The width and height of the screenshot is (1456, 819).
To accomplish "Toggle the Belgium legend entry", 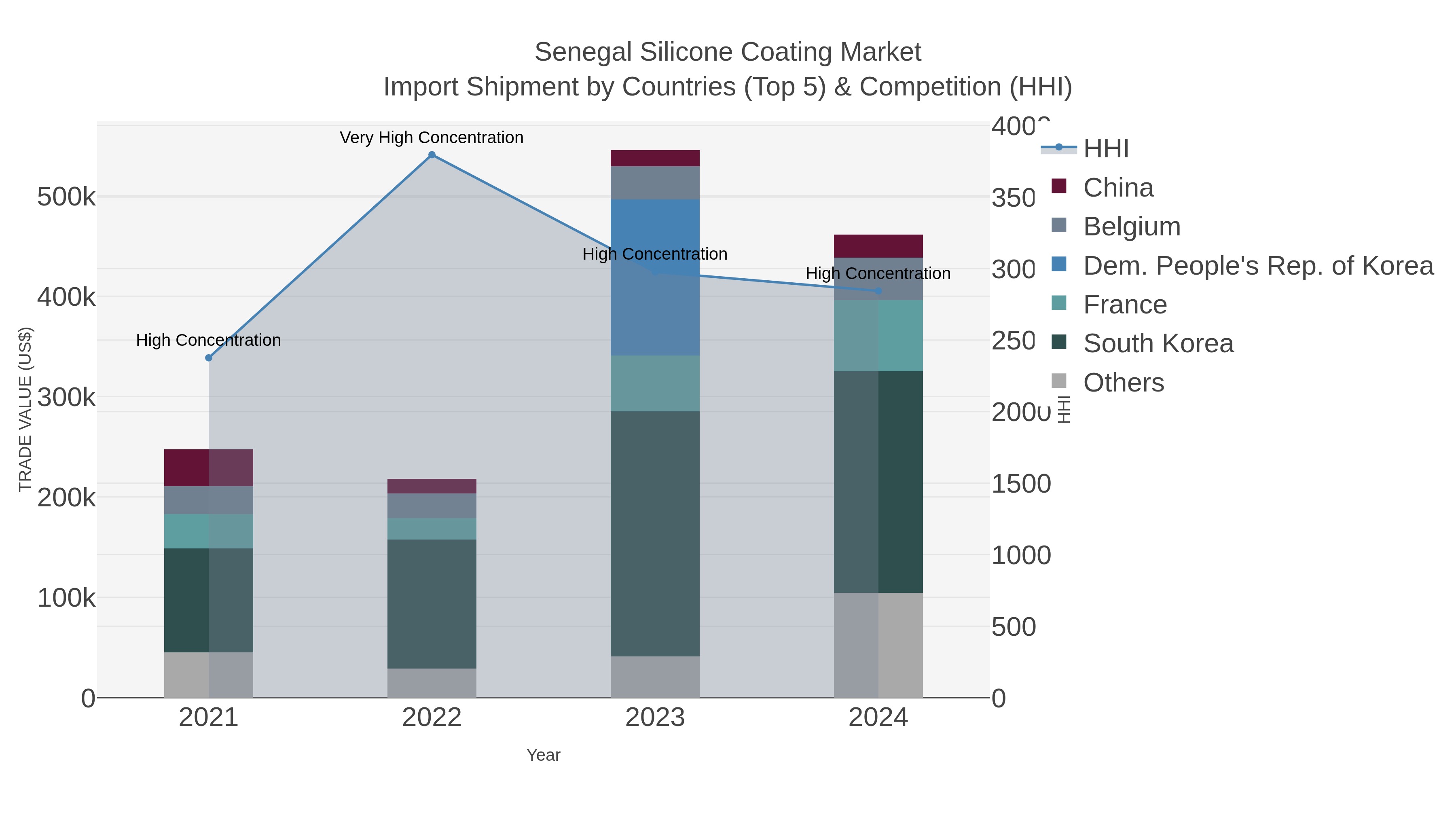I will point(1116,226).
